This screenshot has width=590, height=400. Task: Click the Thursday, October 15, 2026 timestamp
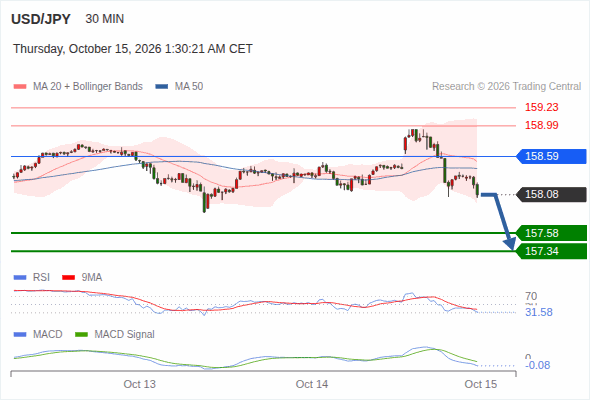click(133, 49)
